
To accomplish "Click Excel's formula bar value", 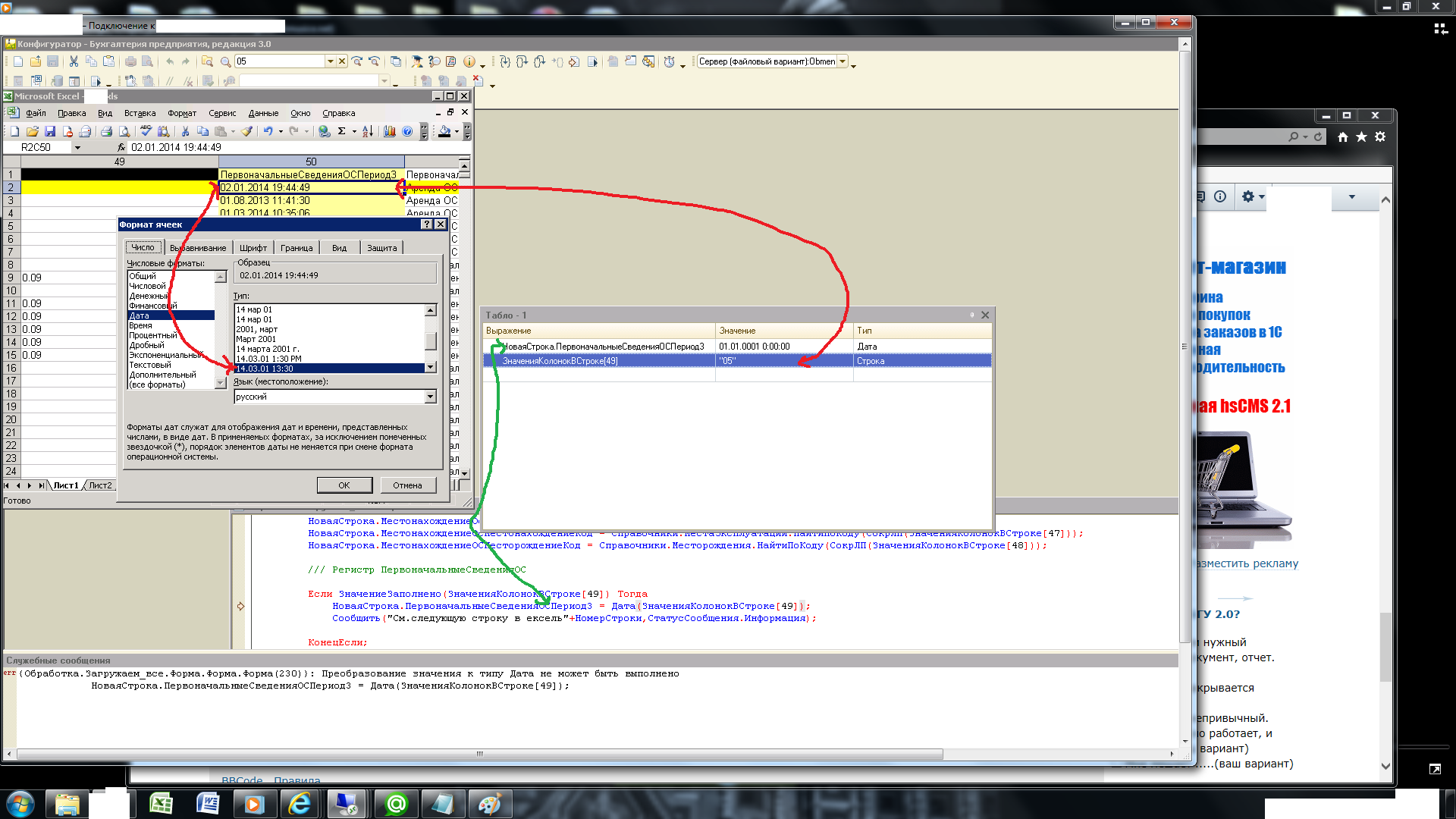I will 176,148.
